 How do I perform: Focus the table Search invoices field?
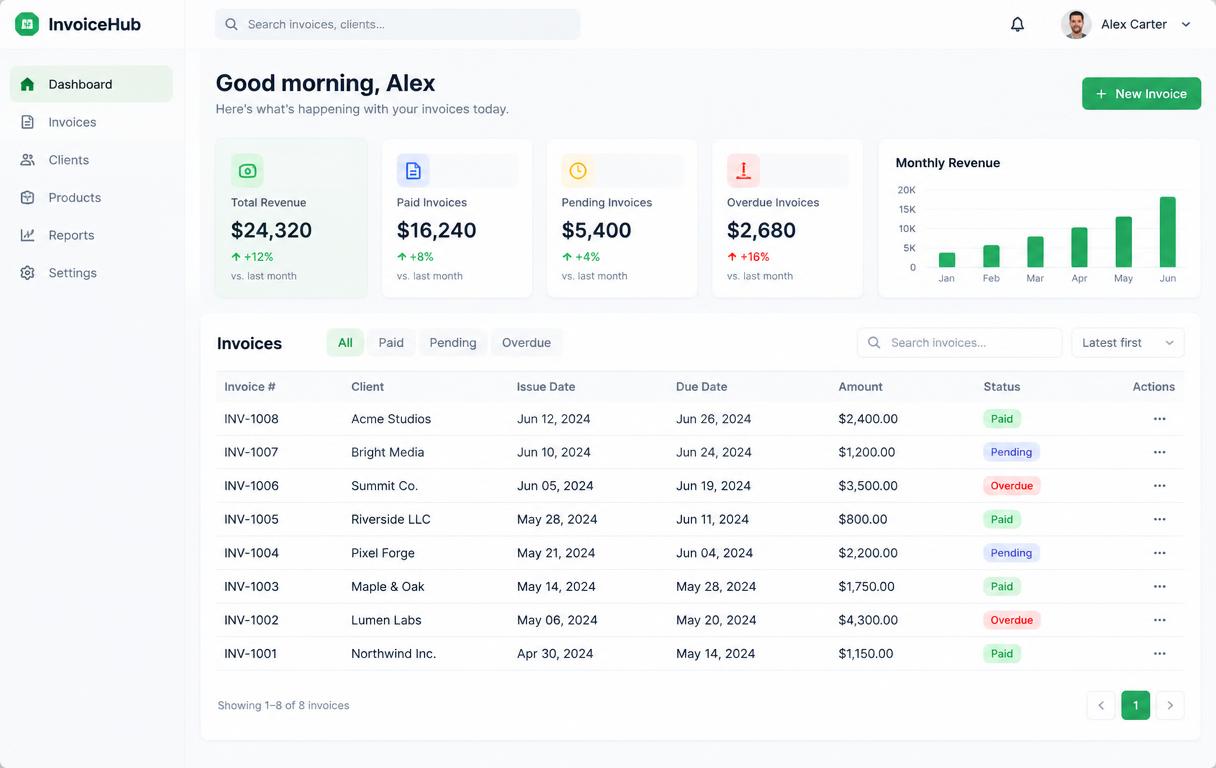(959, 343)
